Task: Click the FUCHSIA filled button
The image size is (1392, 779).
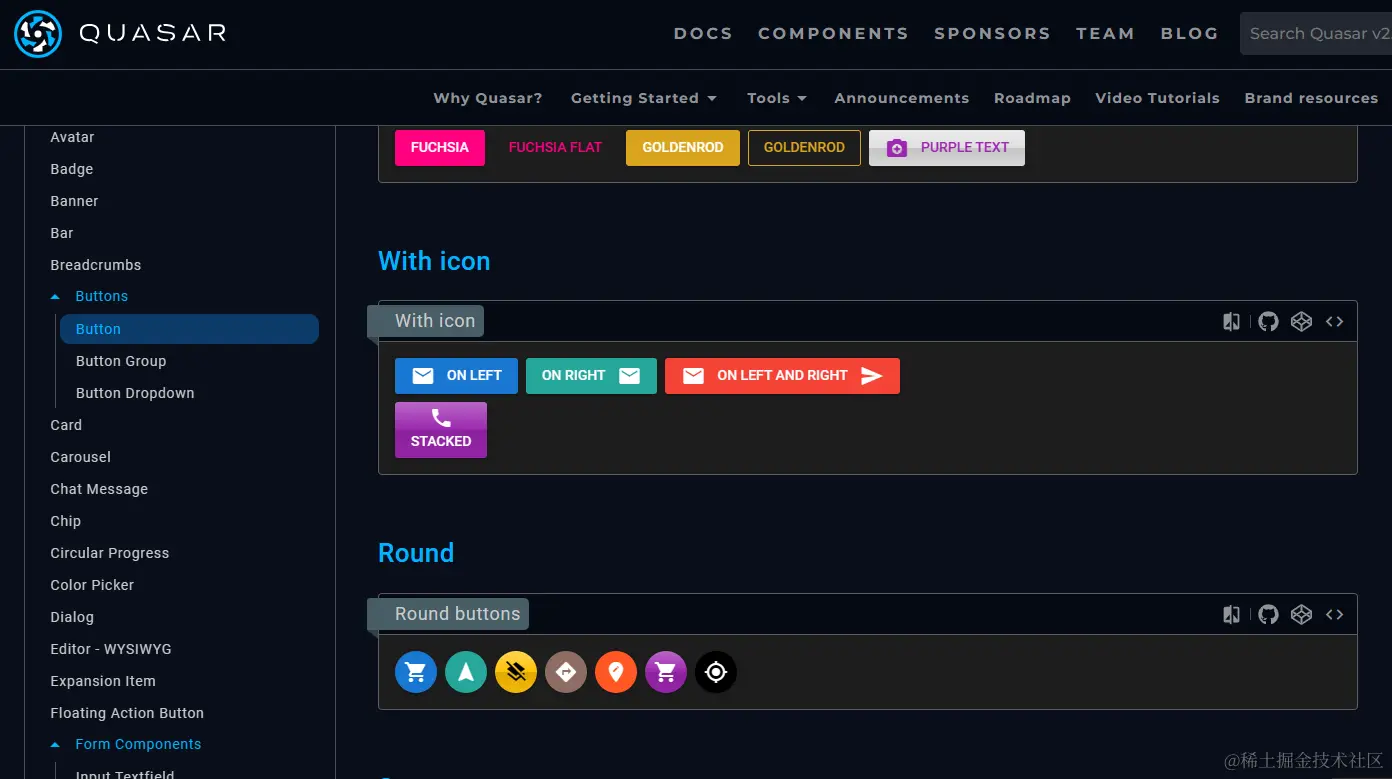Action: (440, 147)
